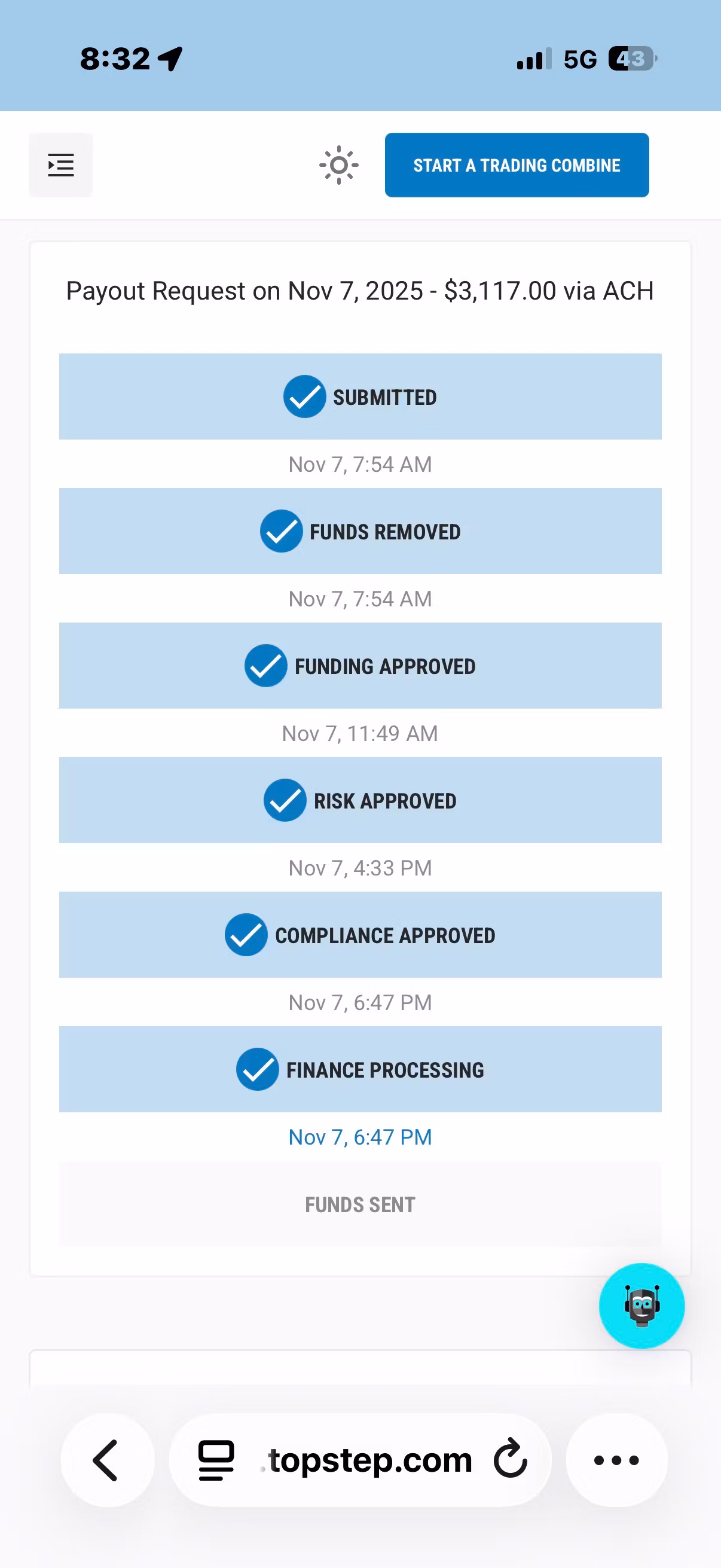Select the Submitted checkmark icon
This screenshot has width=721, height=1568.
[305, 397]
